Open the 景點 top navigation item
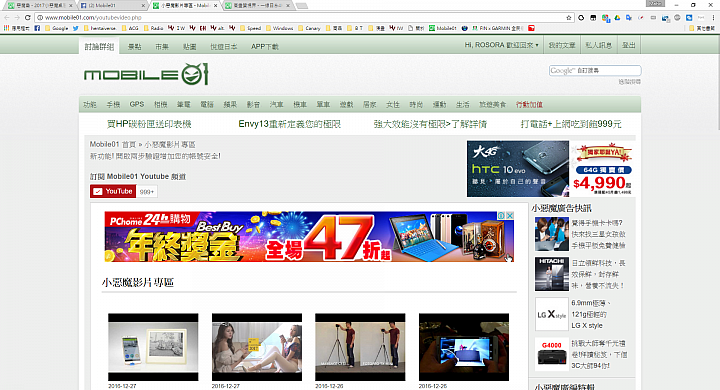 [x=134, y=46]
